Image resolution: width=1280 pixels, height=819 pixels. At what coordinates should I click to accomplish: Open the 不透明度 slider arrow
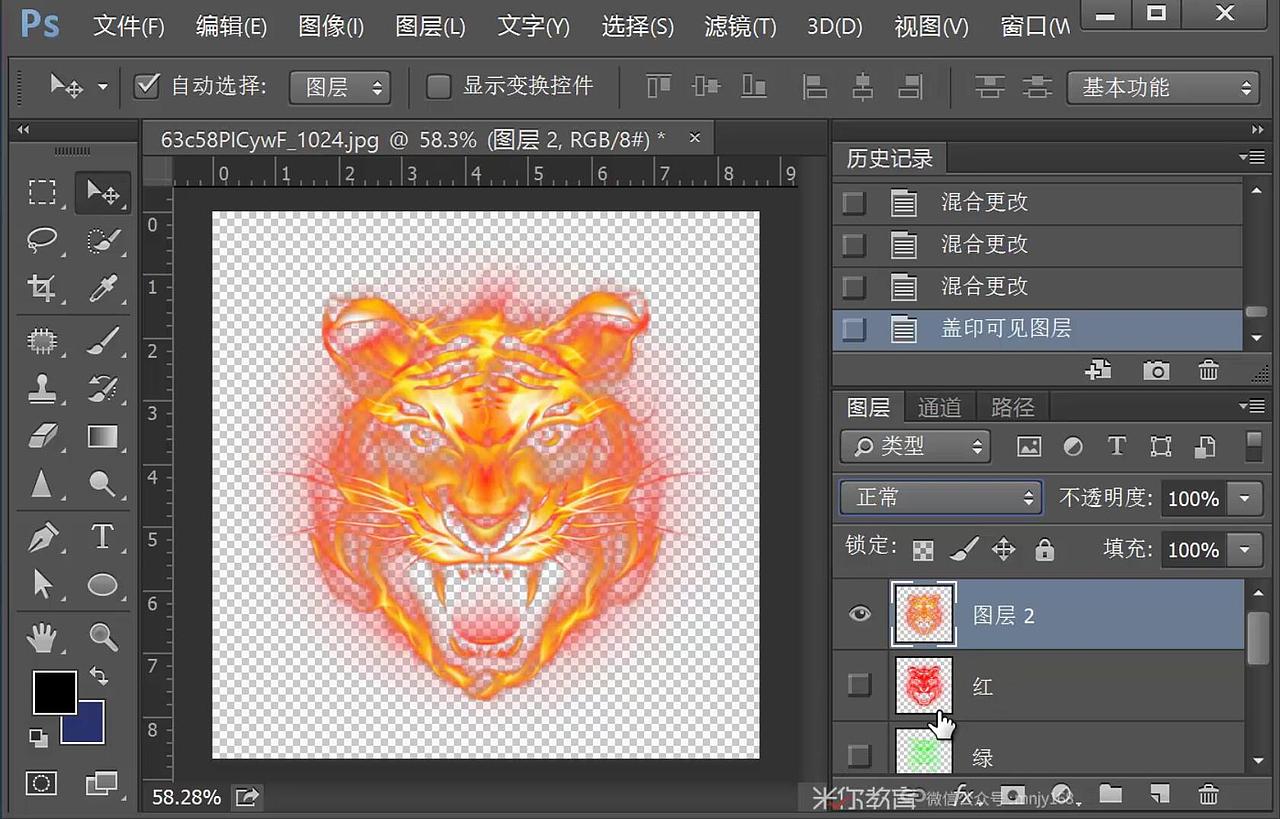click(1245, 498)
